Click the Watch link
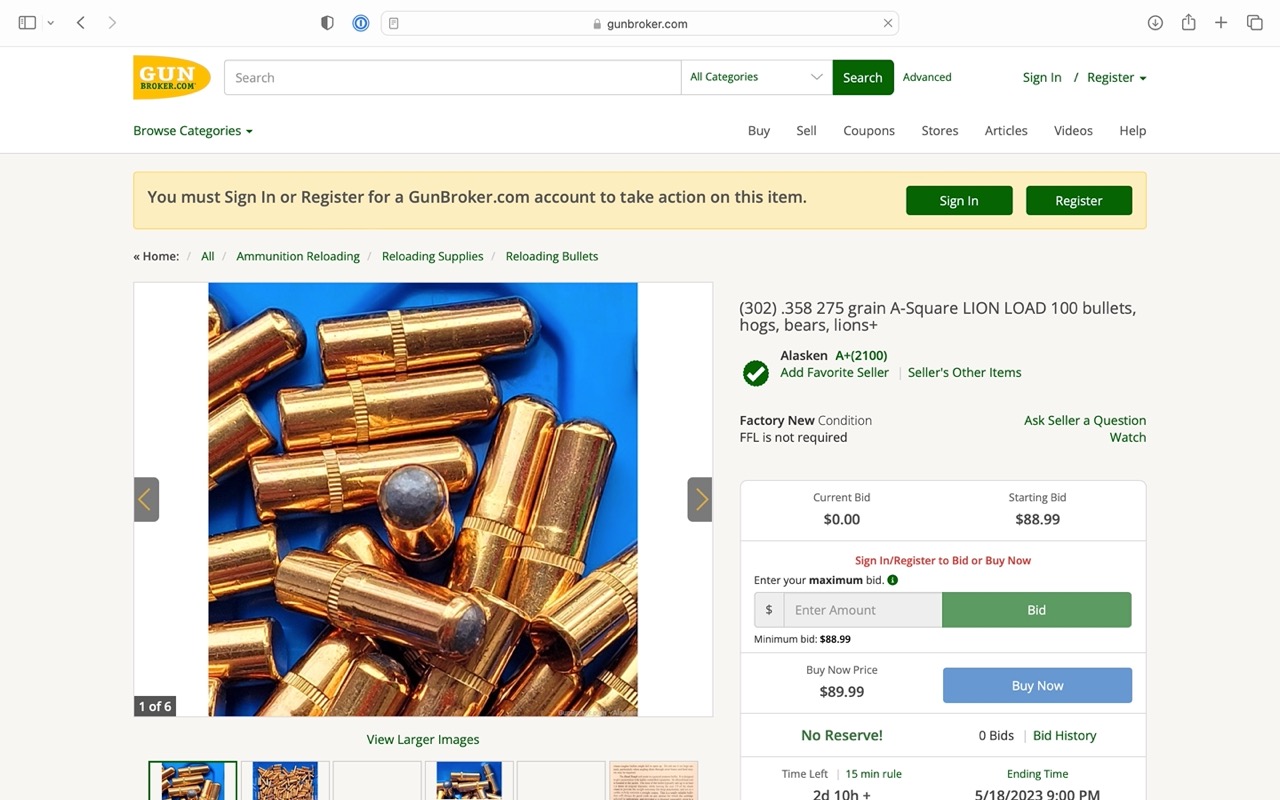Screen dimensions: 1280x800 pyautogui.click(x=1127, y=438)
